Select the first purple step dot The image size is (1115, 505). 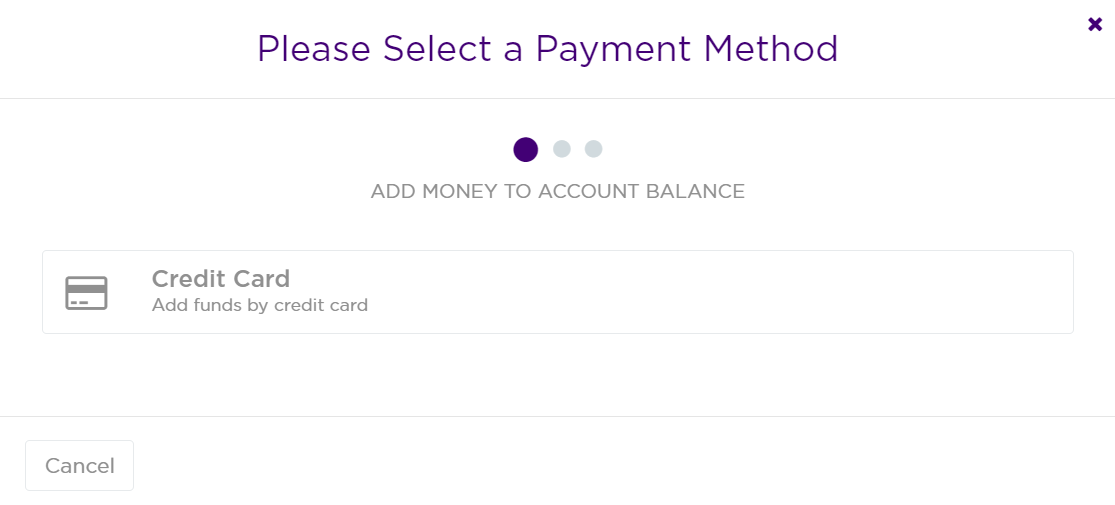tap(526, 149)
